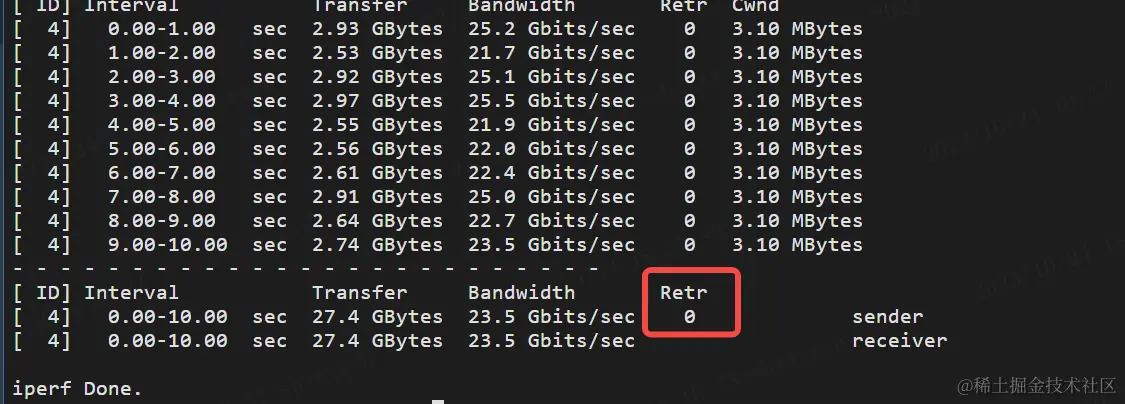Click the 9.00-10.00 interval text
The image size is (1125, 404).
(x=168, y=245)
